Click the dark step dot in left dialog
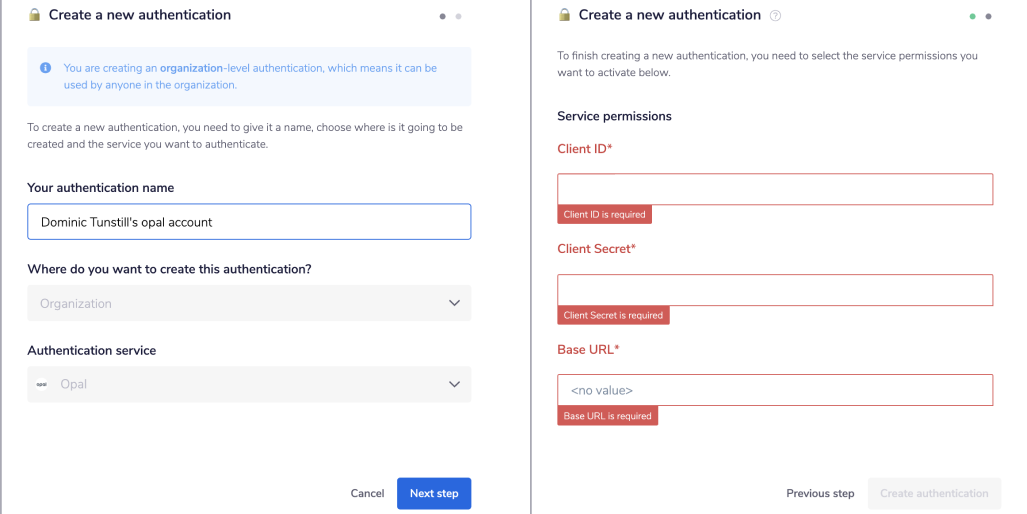Image resolution: width=1027 pixels, height=514 pixels. click(442, 16)
